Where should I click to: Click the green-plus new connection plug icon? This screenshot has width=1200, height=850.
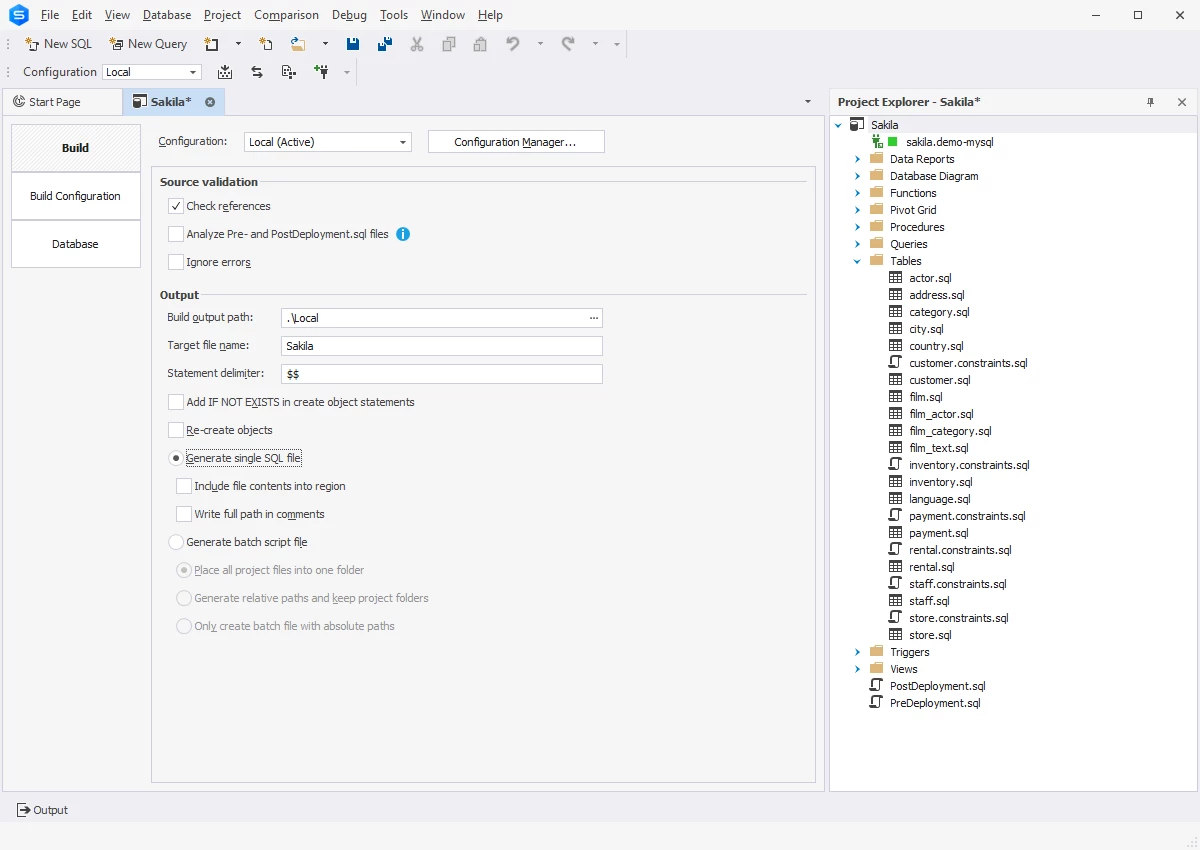[321, 72]
